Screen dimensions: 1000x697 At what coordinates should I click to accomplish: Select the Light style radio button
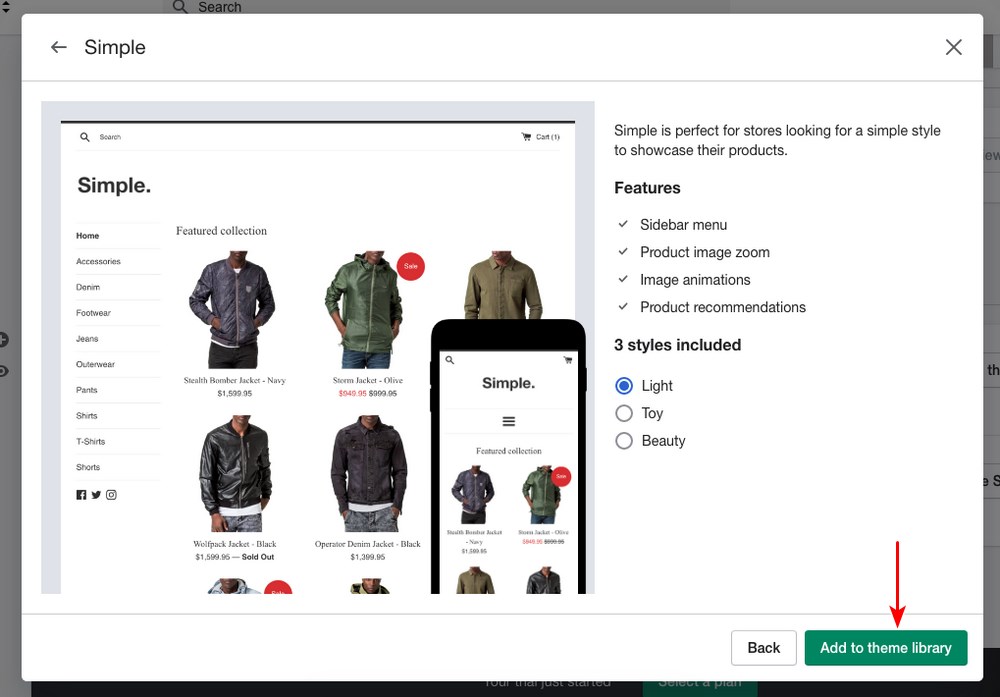[624, 386]
